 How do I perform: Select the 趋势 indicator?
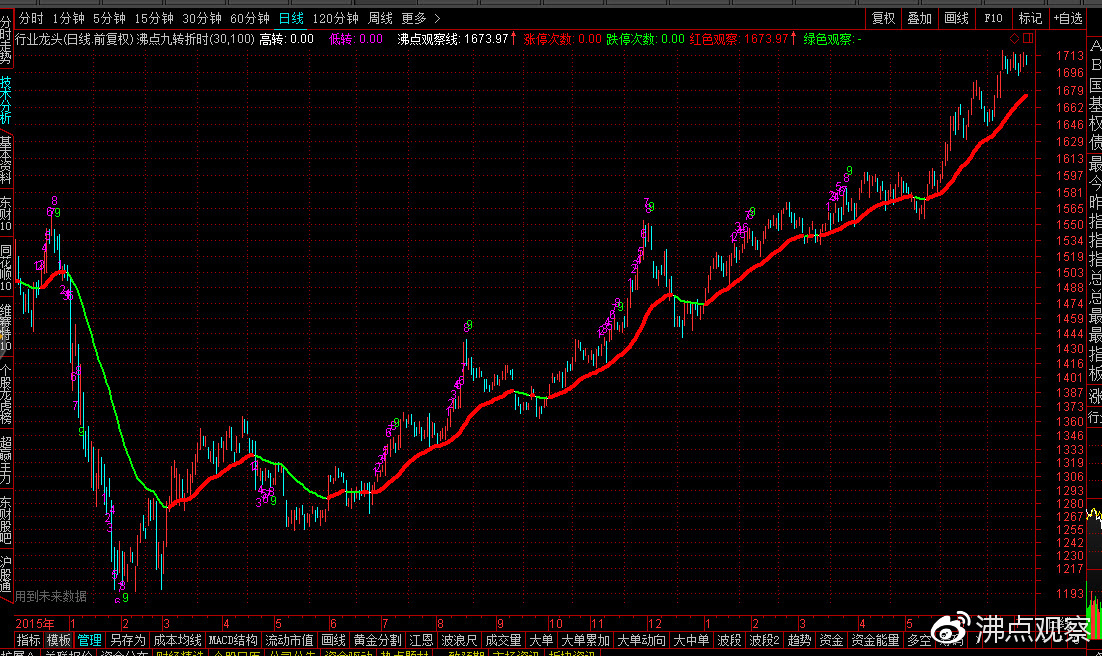(x=799, y=641)
